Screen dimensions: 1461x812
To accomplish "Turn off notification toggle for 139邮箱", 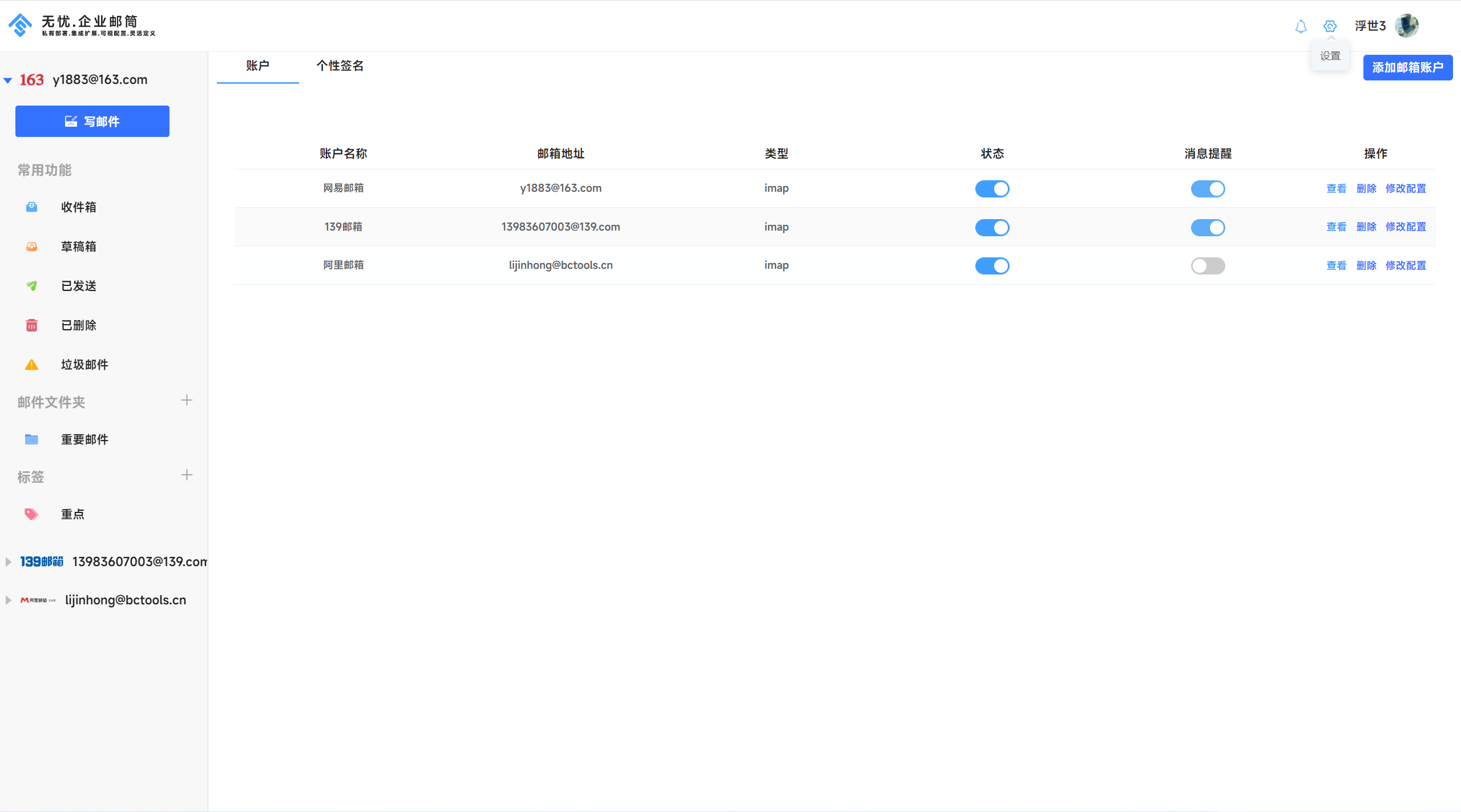I will click(1208, 228).
